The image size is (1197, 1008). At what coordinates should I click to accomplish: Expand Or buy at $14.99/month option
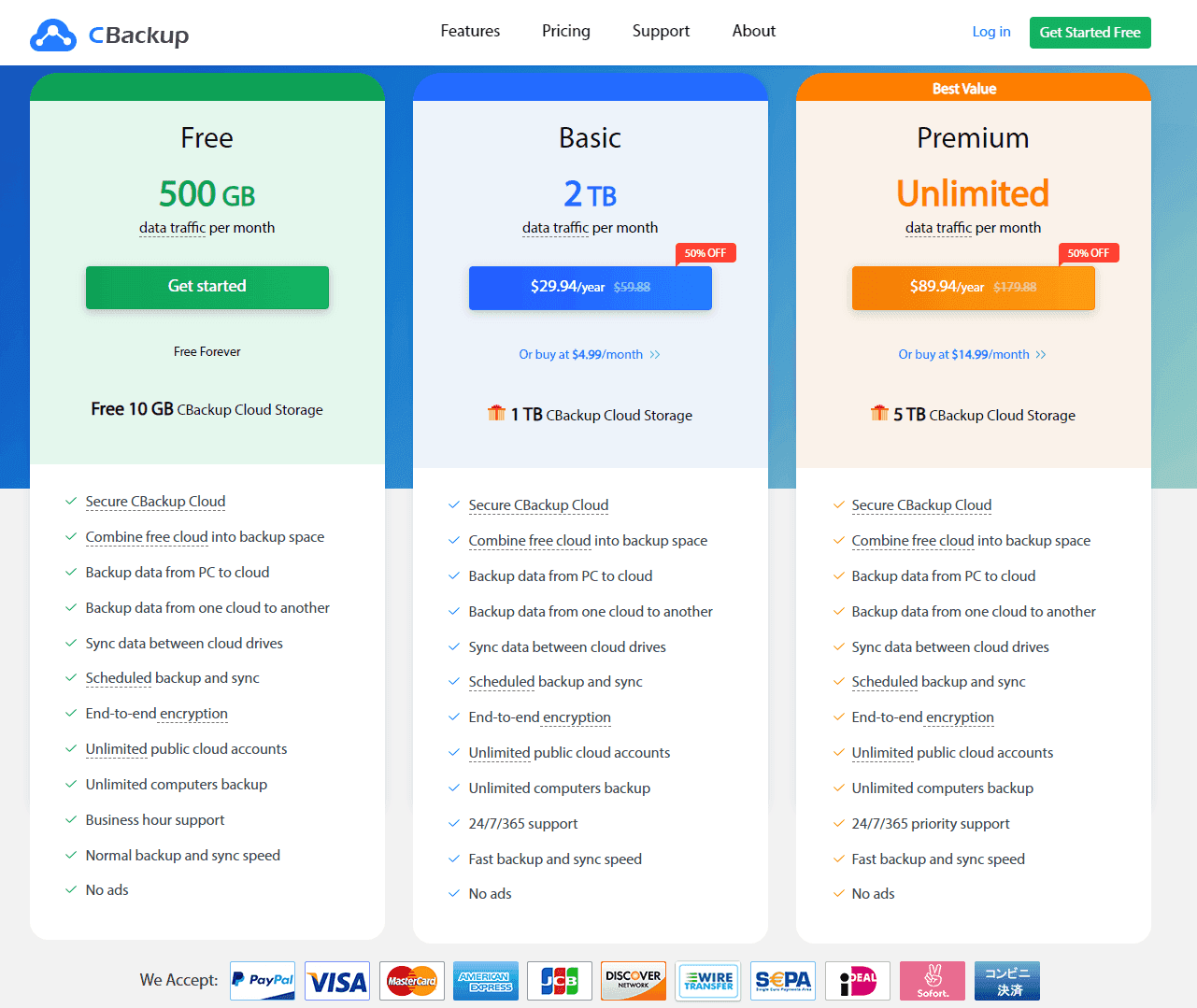[973, 355]
